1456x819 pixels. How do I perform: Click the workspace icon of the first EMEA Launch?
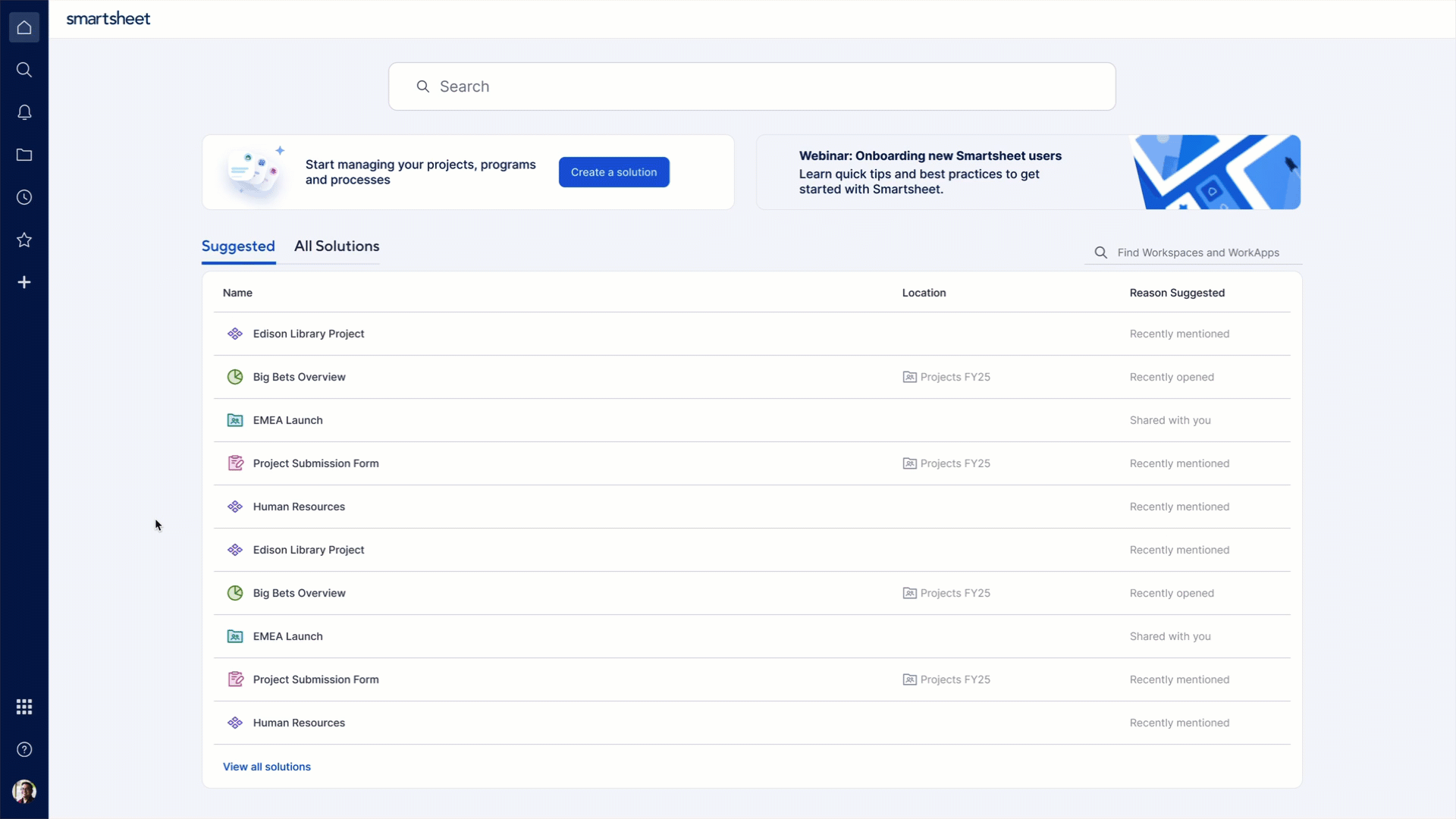(x=235, y=420)
